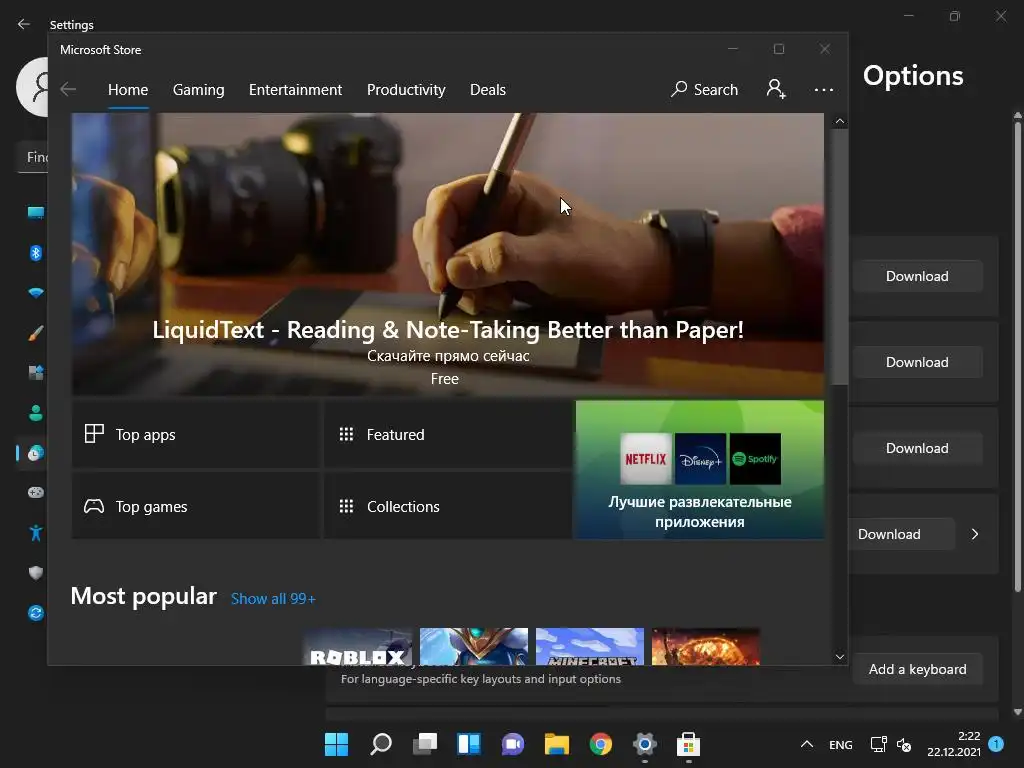1024x768 pixels.
Task: Open Task View on the taskbar
Action: pos(425,744)
